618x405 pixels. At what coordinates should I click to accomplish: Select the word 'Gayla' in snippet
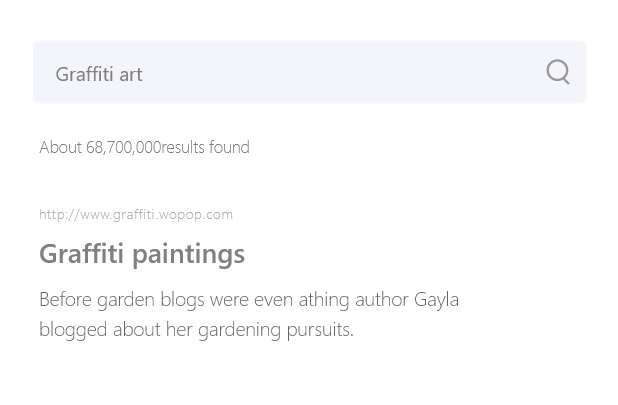(x=436, y=300)
